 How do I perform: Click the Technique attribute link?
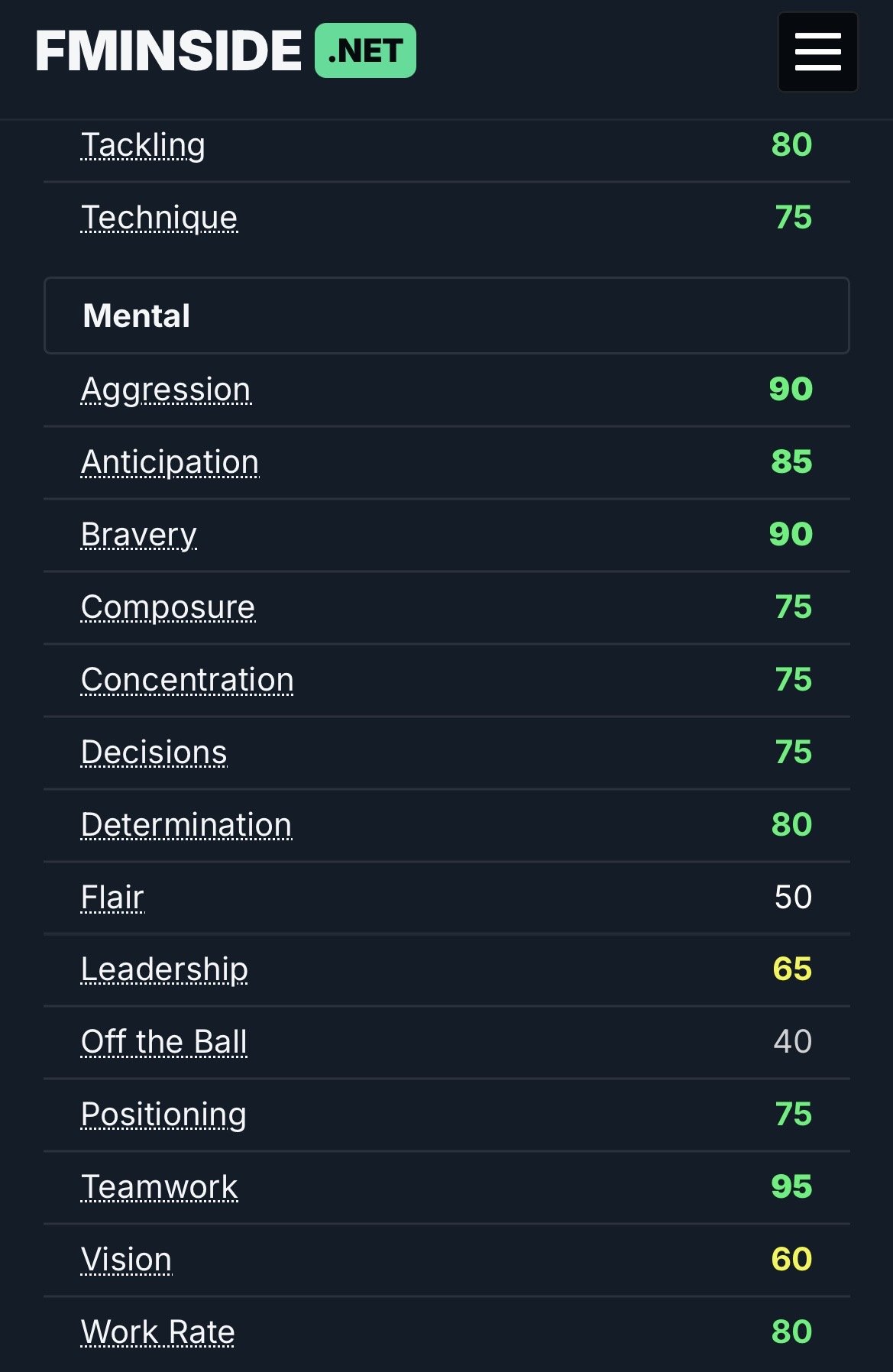[x=159, y=218]
